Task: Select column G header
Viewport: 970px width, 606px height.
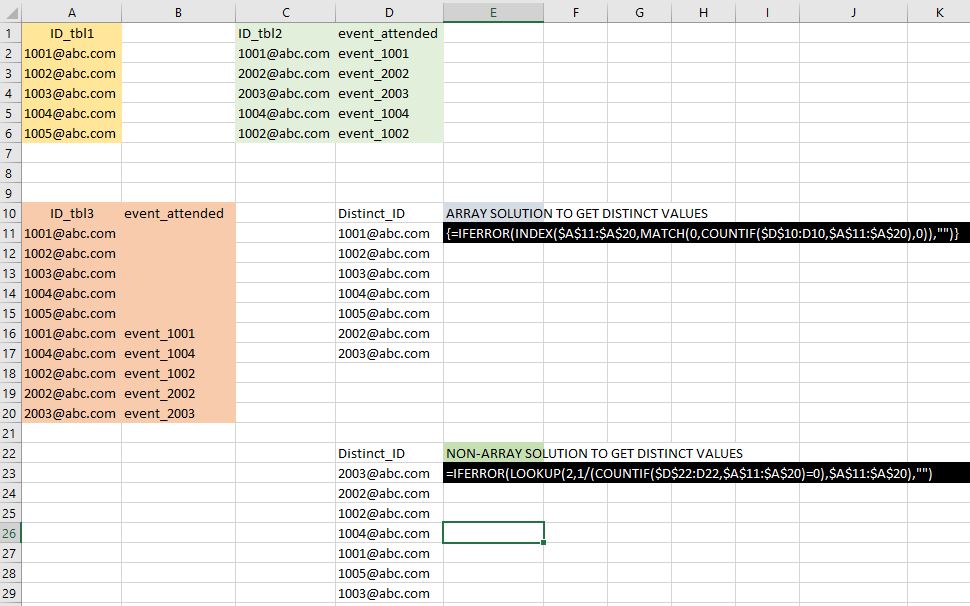Action: 639,12
